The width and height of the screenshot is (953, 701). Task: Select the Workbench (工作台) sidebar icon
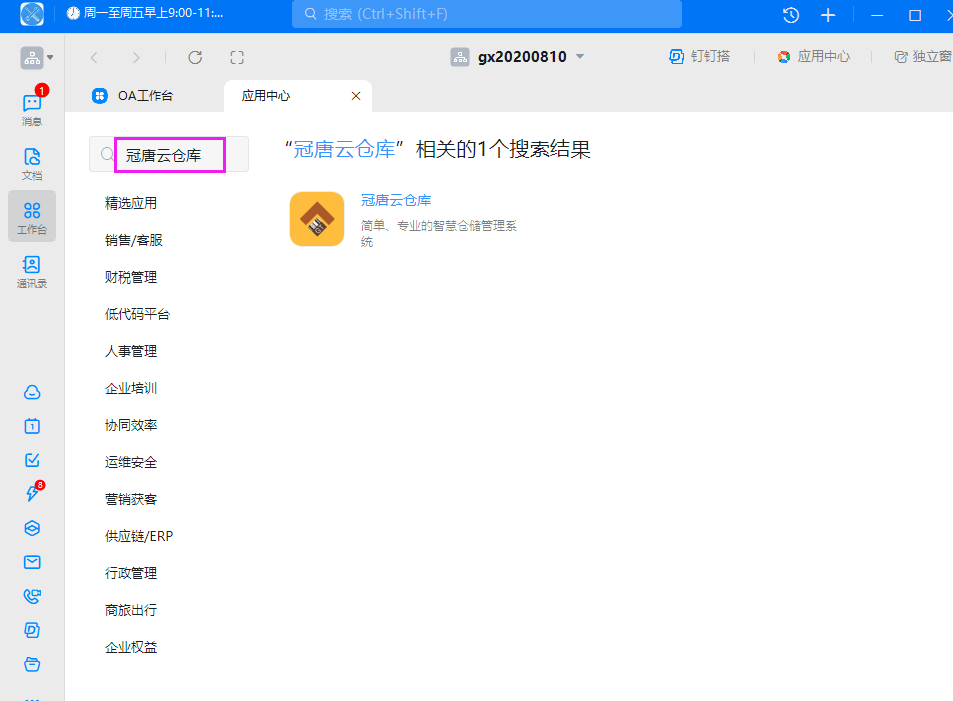tap(32, 216)
